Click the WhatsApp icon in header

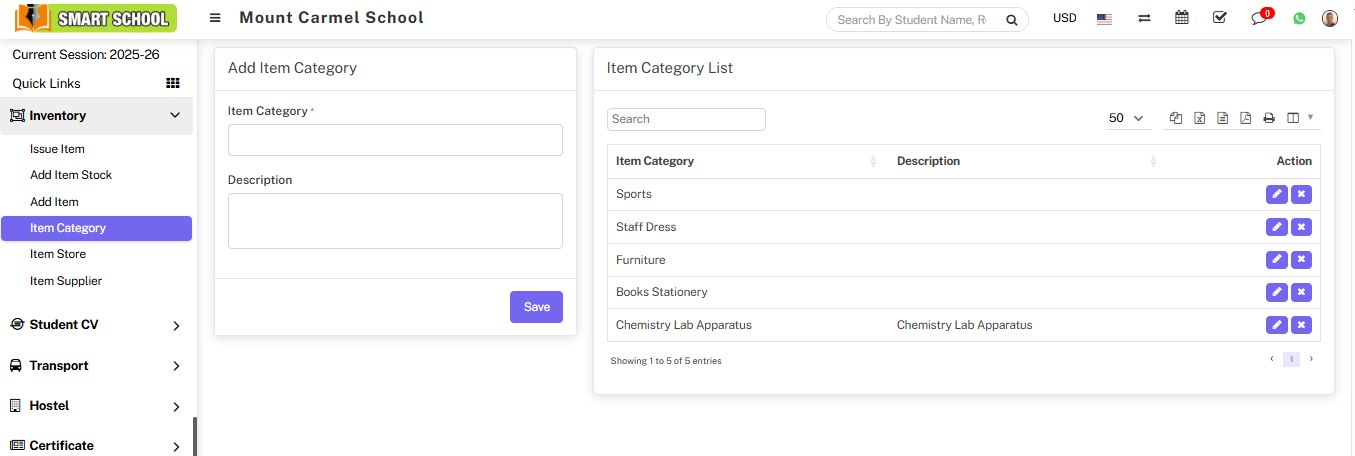point(1299,18)
